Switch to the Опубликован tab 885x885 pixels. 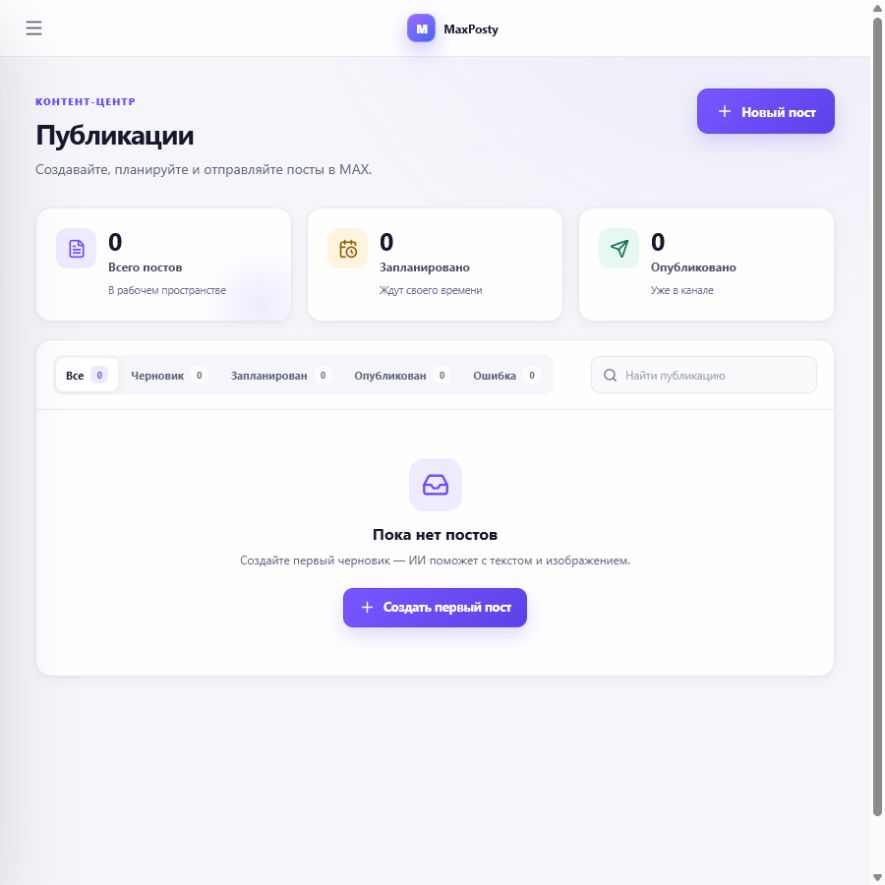click(x=401, y=375)
